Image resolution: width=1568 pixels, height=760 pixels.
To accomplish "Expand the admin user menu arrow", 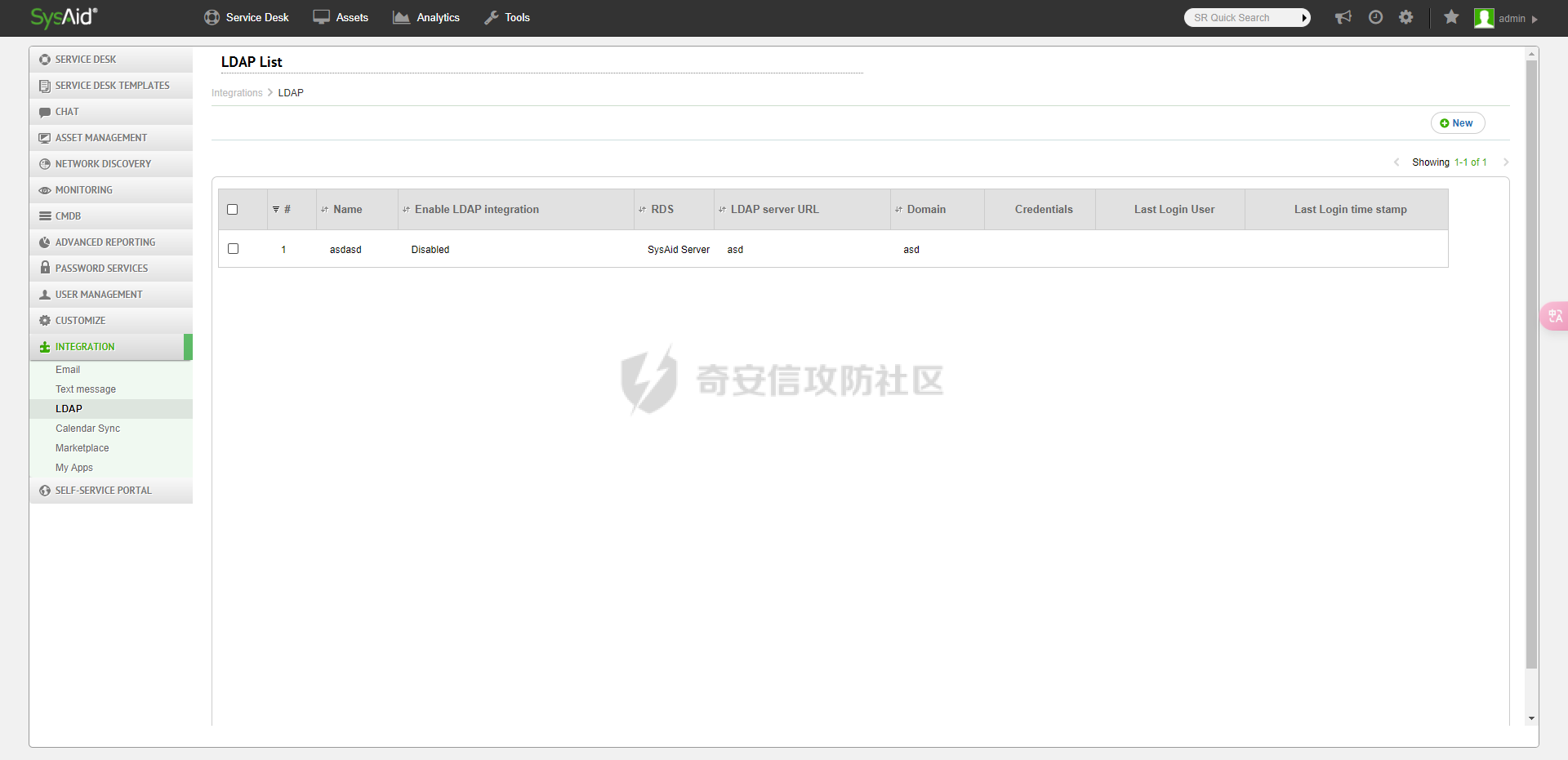I will coord(1535,19).
